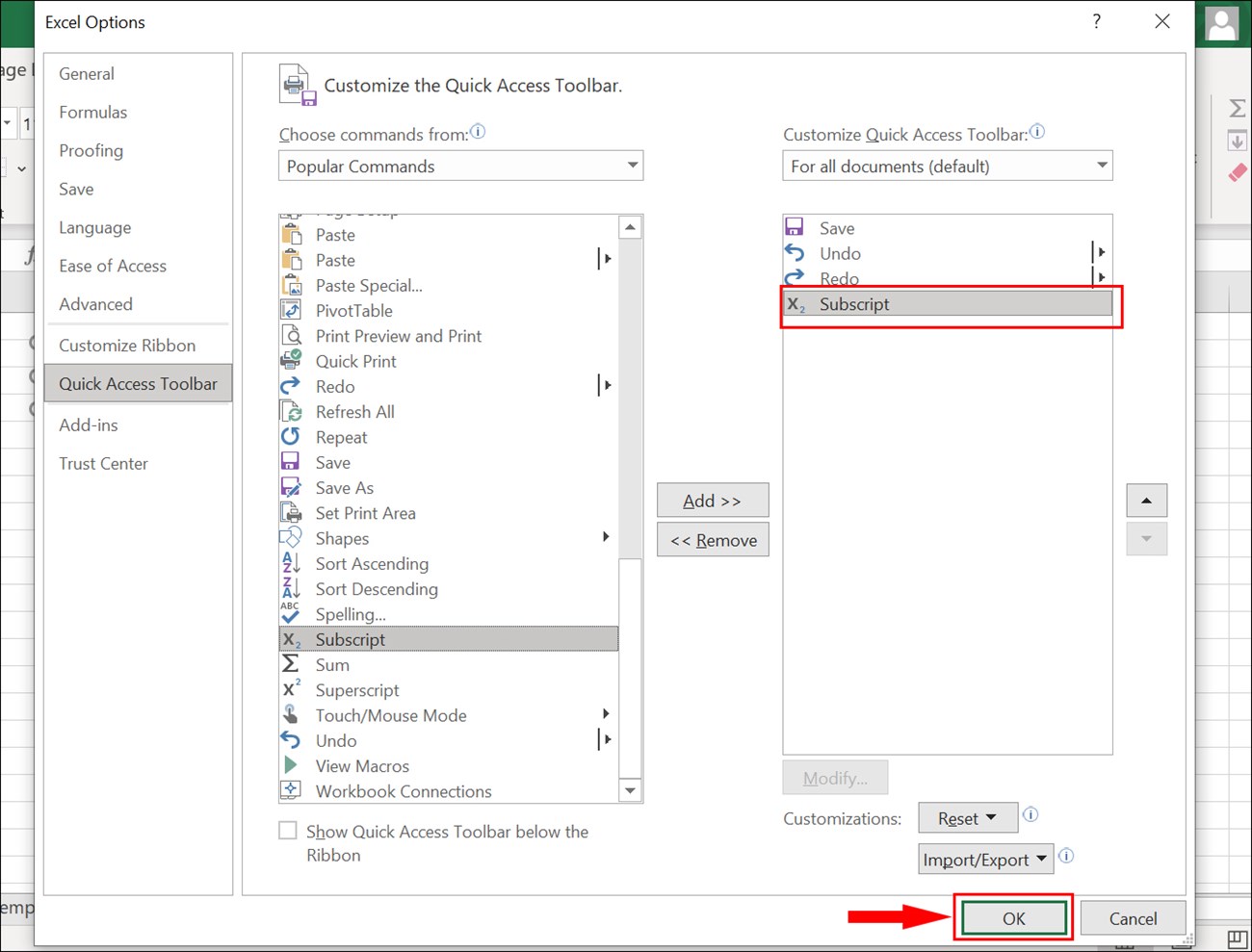Close the Excel Options dialog
The width and height of the screenshot is (1252, 952).
pos(1162,21)
